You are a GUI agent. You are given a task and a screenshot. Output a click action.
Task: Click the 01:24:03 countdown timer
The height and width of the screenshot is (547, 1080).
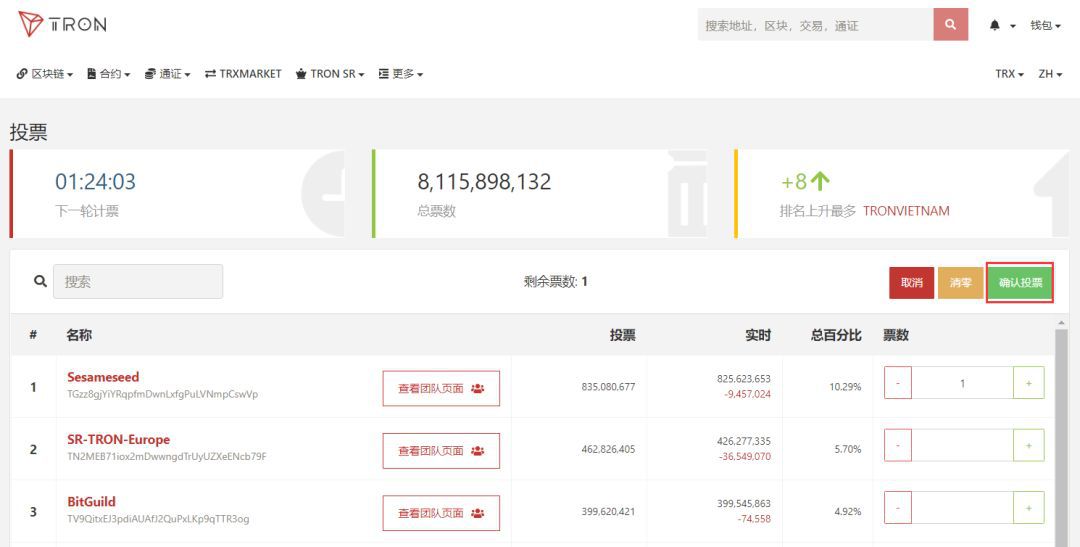(95, 182)
